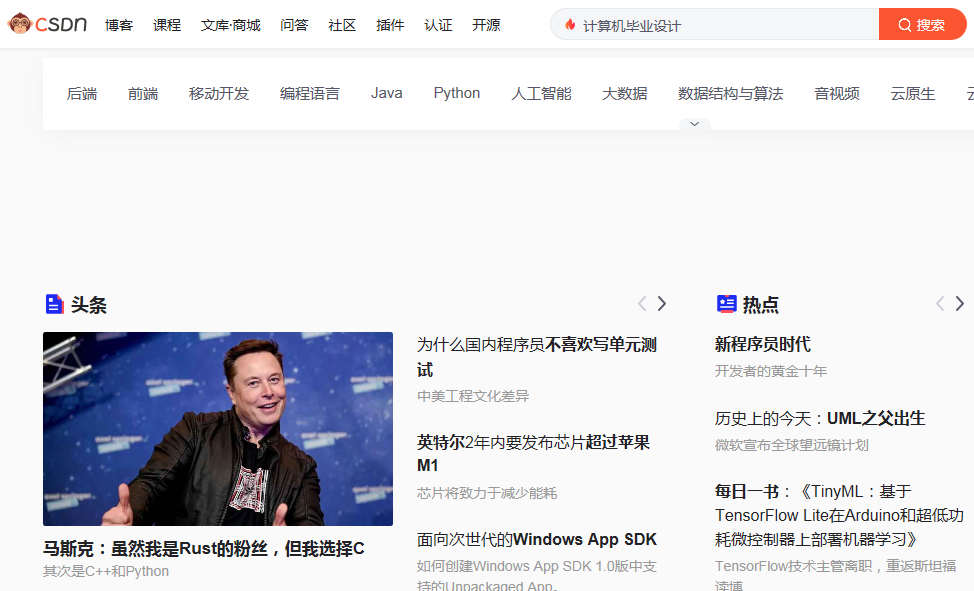Open the 博客 menu item
The width and height of the screenshot is (974, 591).
click(119, 25)
